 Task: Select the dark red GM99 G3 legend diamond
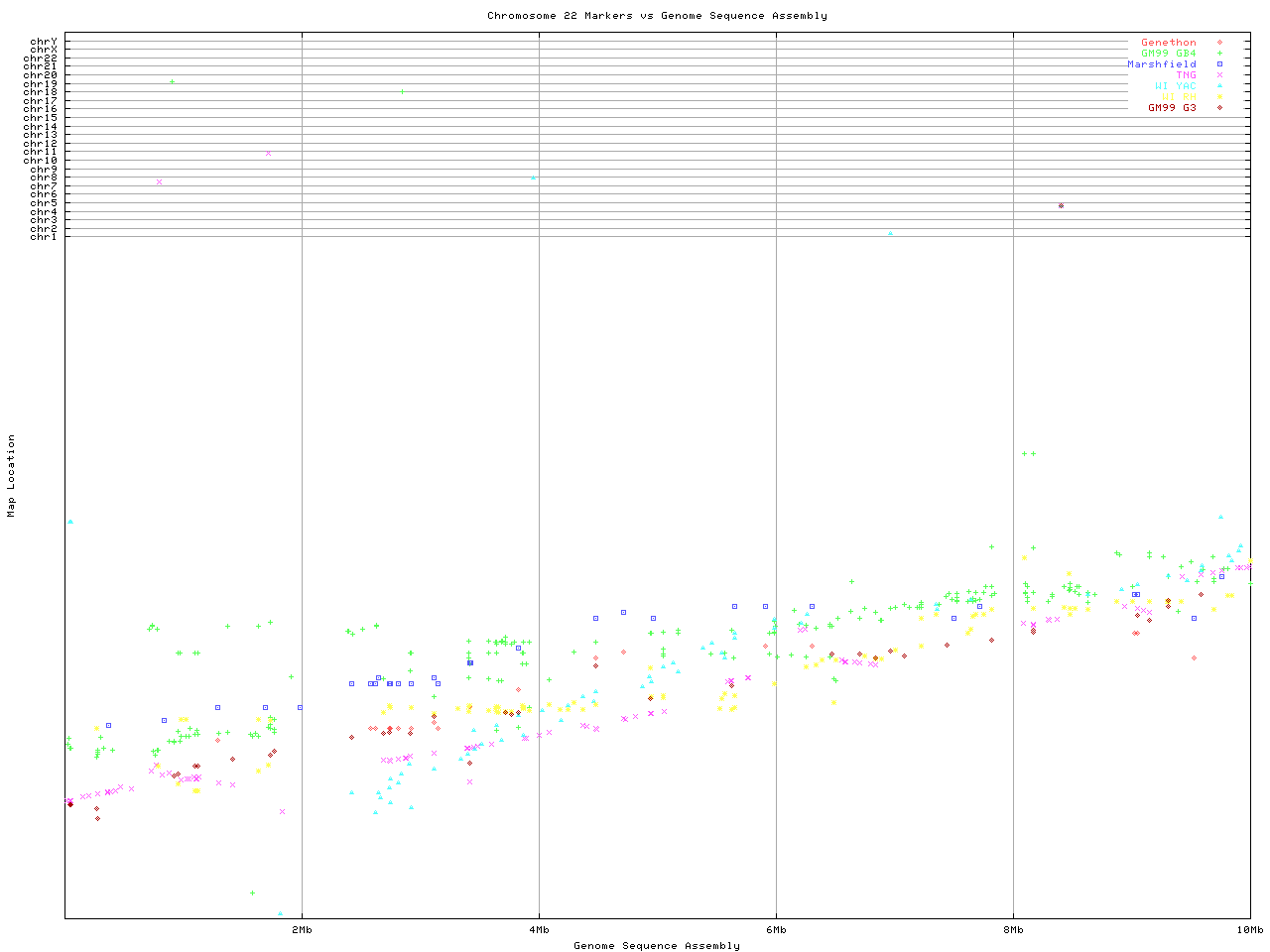pyautogui.click(x=1219, y=108)
